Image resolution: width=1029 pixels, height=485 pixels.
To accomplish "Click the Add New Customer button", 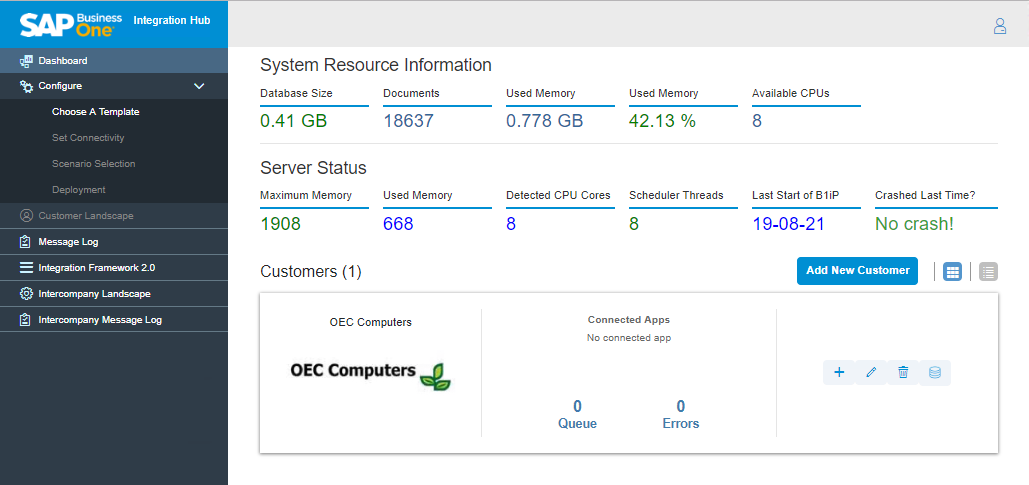I will point(857,271).
